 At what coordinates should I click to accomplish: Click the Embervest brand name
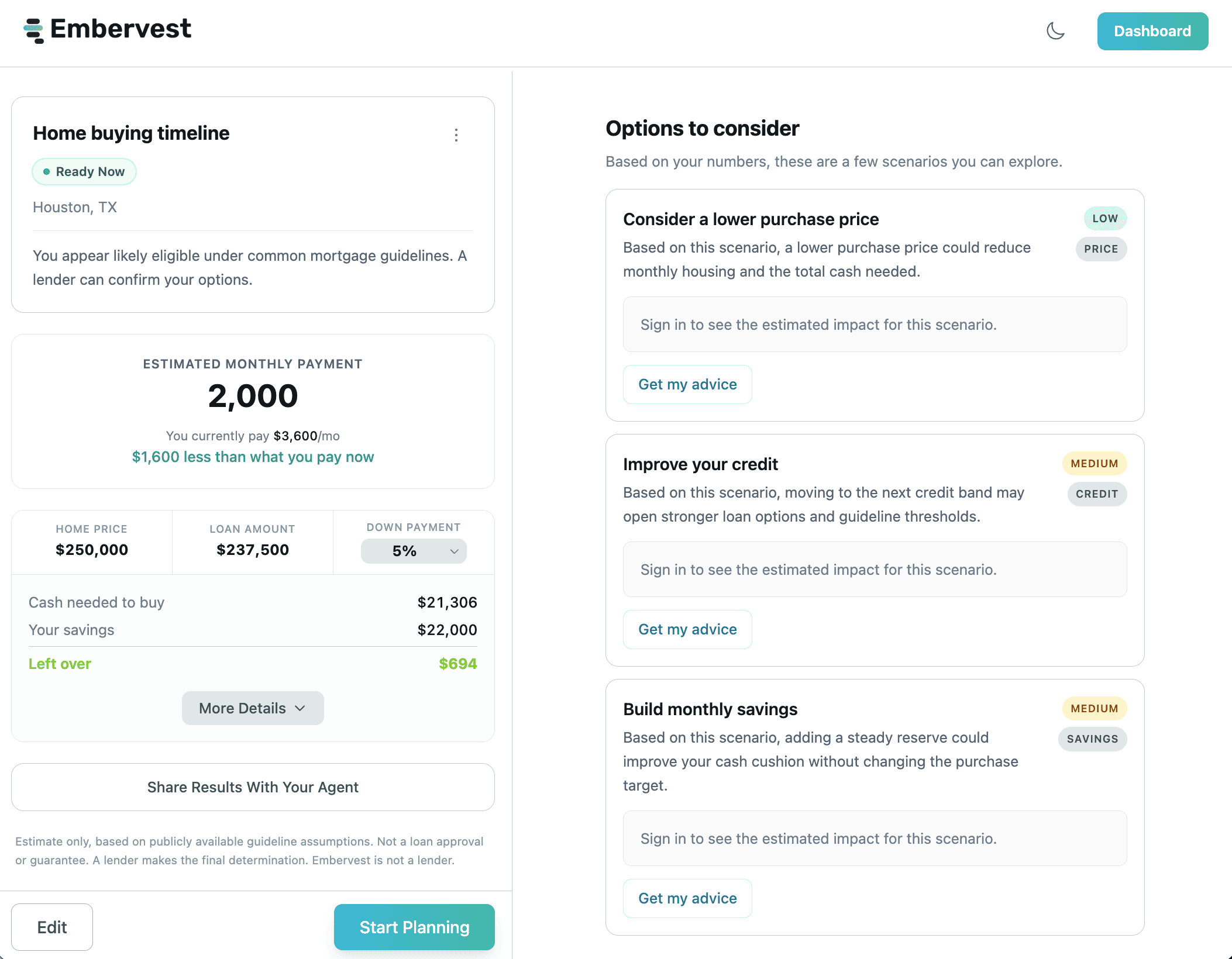tap(121, 29)
